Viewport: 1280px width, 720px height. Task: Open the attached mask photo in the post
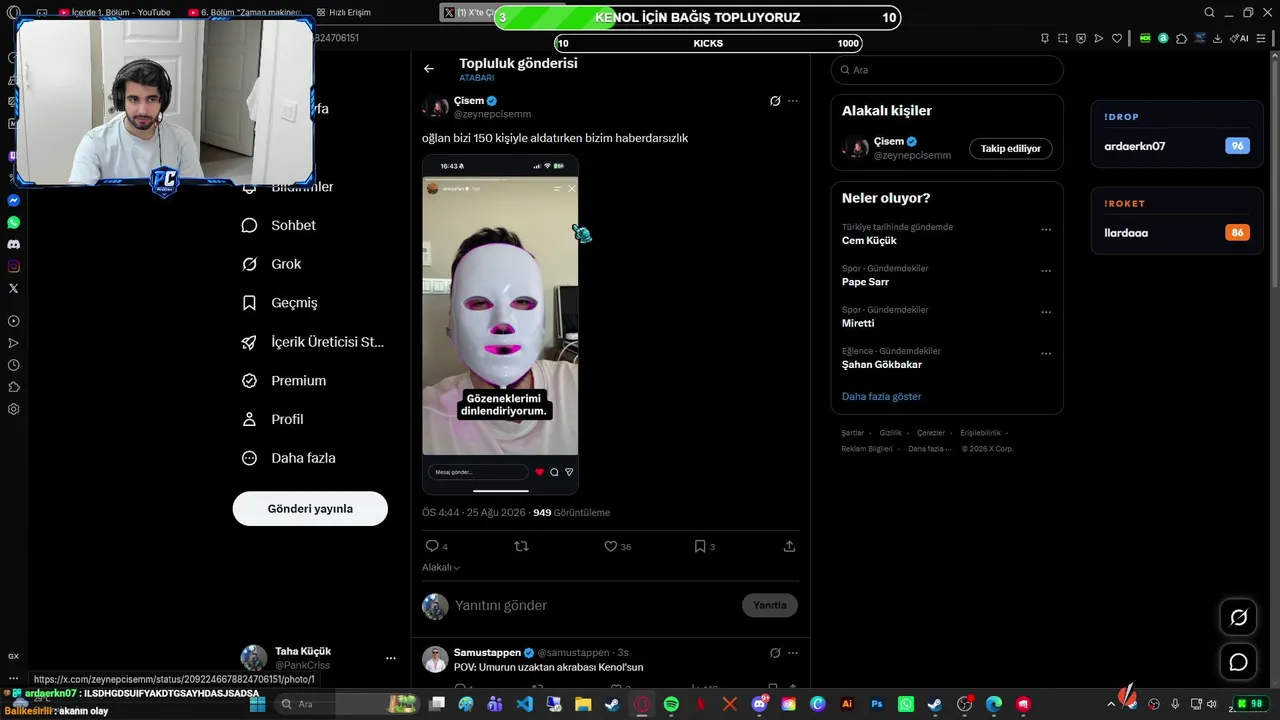[x=500, y=325]
